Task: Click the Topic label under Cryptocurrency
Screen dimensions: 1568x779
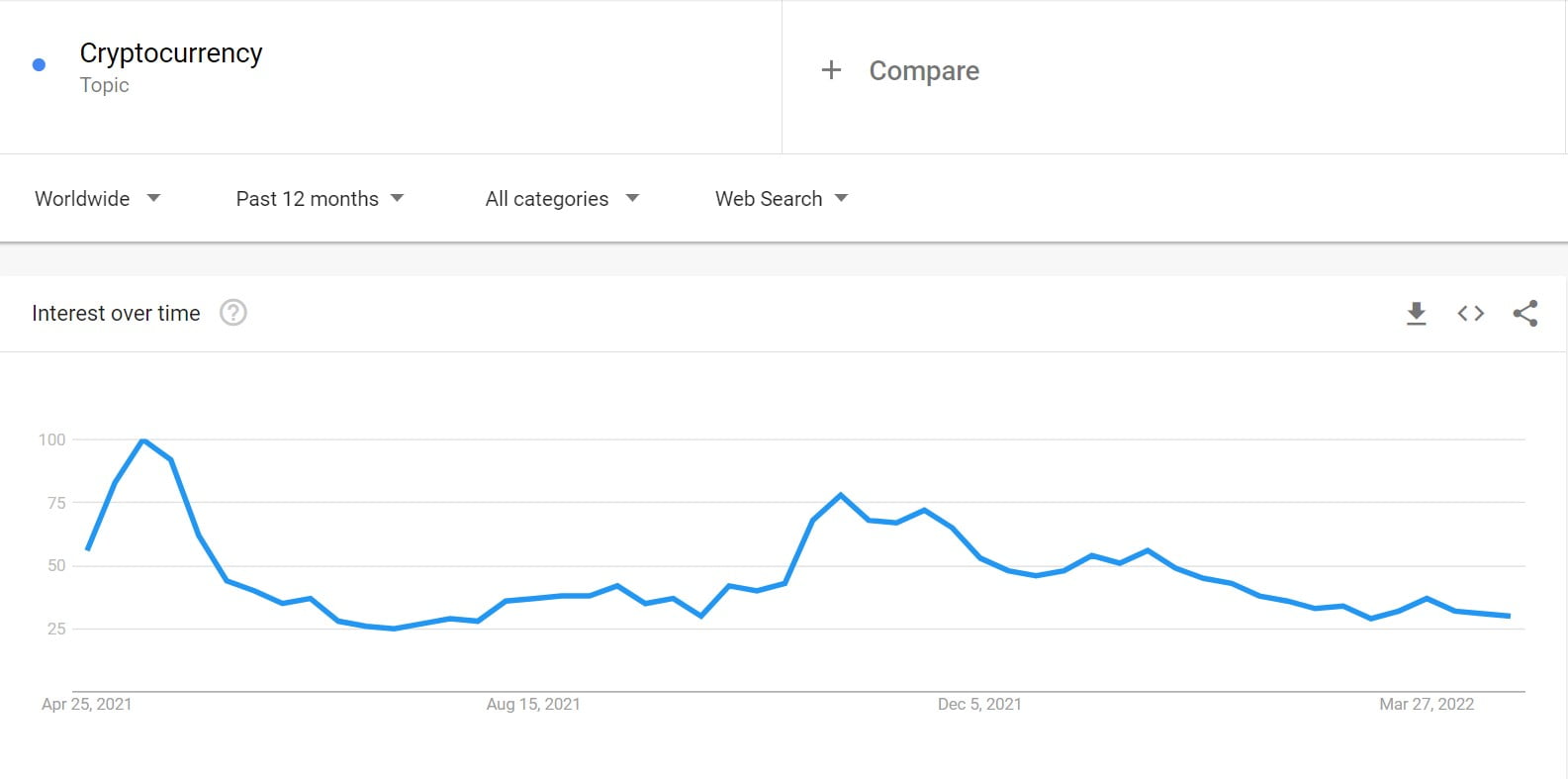Action: [x=104, y=85]
